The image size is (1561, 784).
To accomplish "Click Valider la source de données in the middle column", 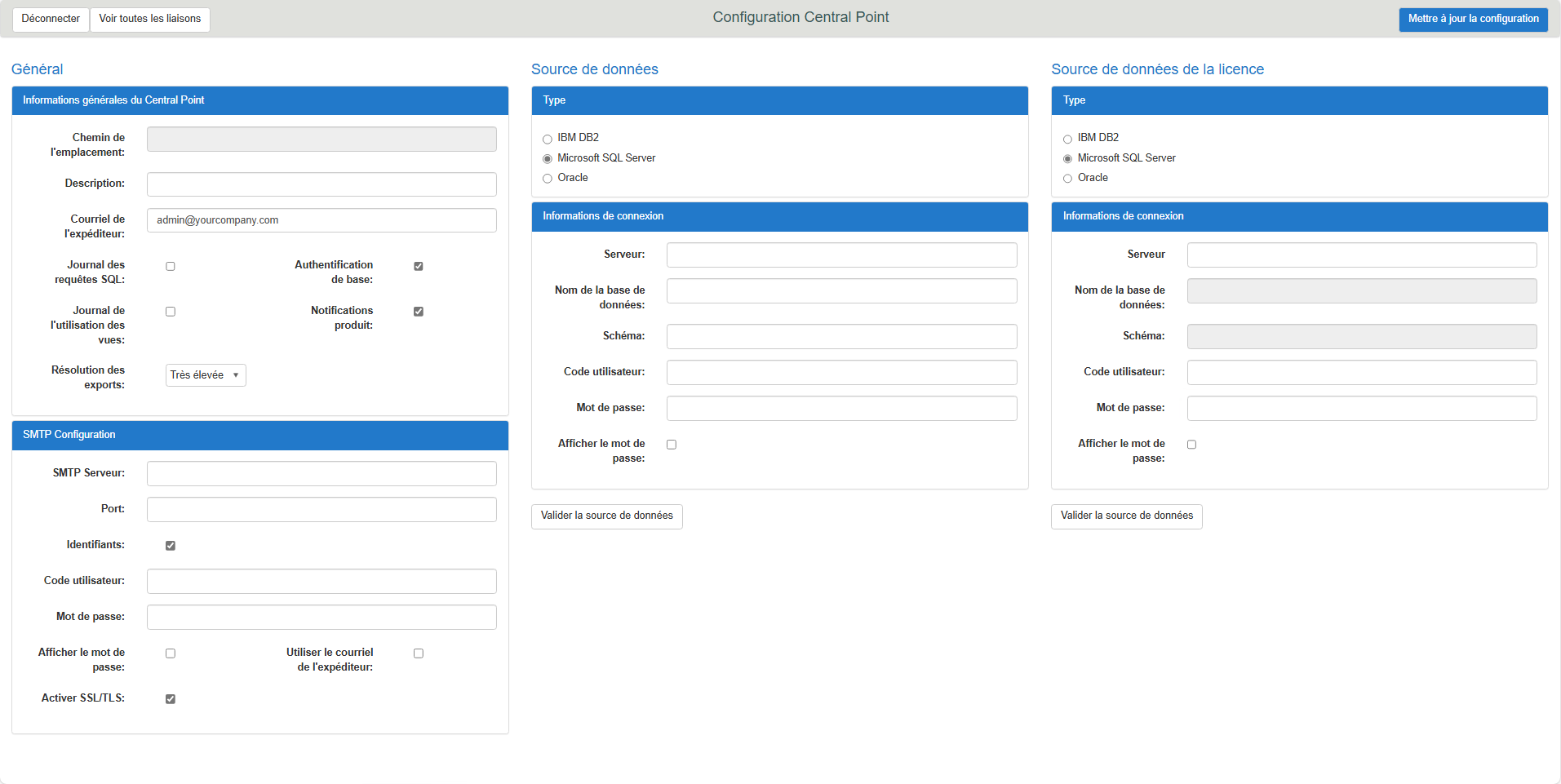I will (606, 516).
